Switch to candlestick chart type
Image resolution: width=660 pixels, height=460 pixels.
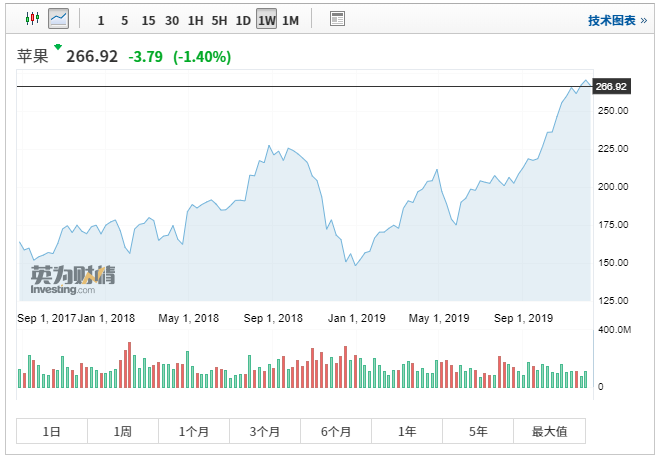coord(32,19)
